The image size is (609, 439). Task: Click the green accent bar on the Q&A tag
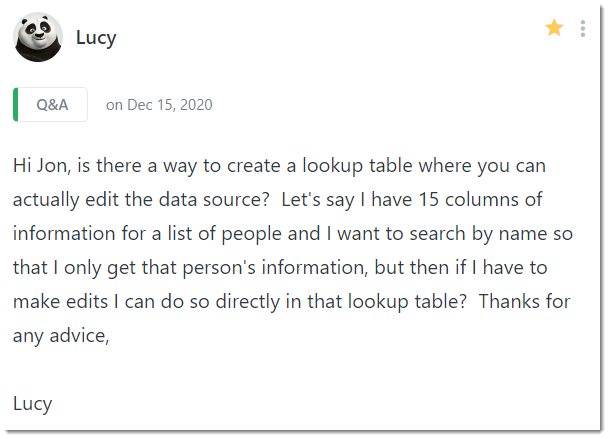16,105
